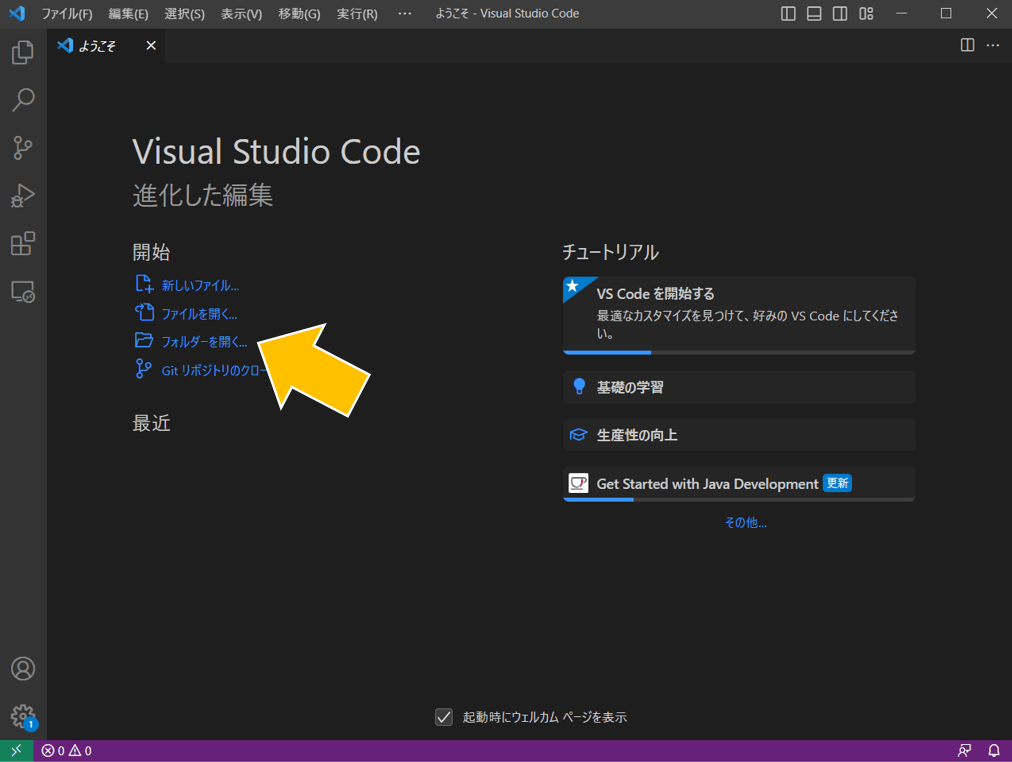Show errors and warnings from status bar

66,750
